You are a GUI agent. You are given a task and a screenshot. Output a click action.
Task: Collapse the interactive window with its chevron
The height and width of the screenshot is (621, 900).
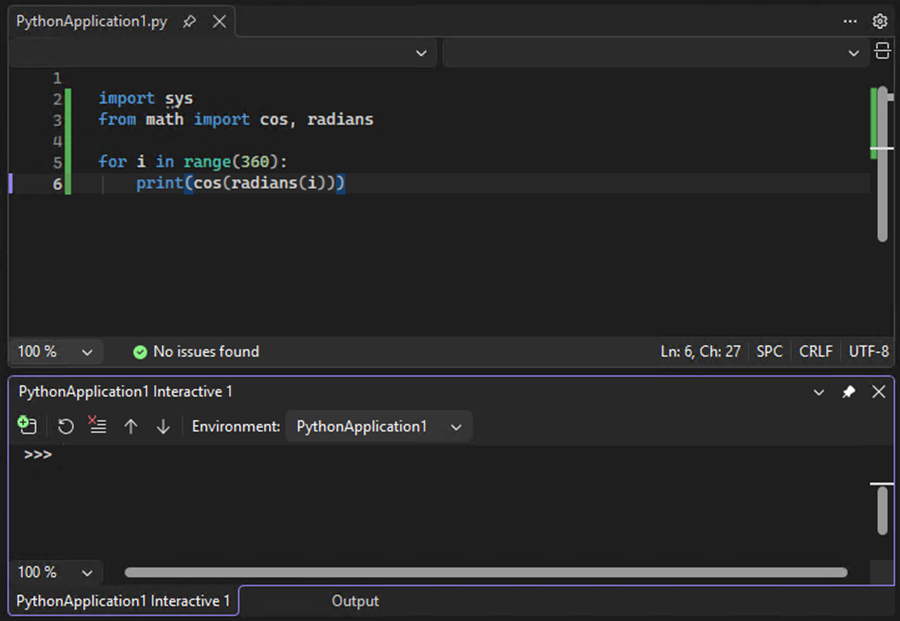point(819,392)
